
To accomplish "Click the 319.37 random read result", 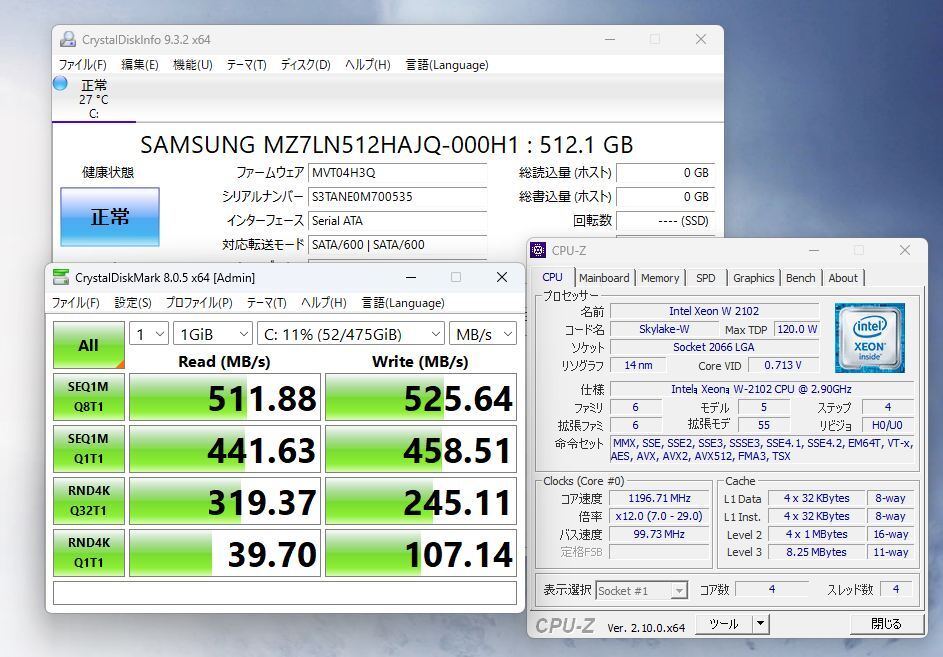I will click(x=225, y=501).
